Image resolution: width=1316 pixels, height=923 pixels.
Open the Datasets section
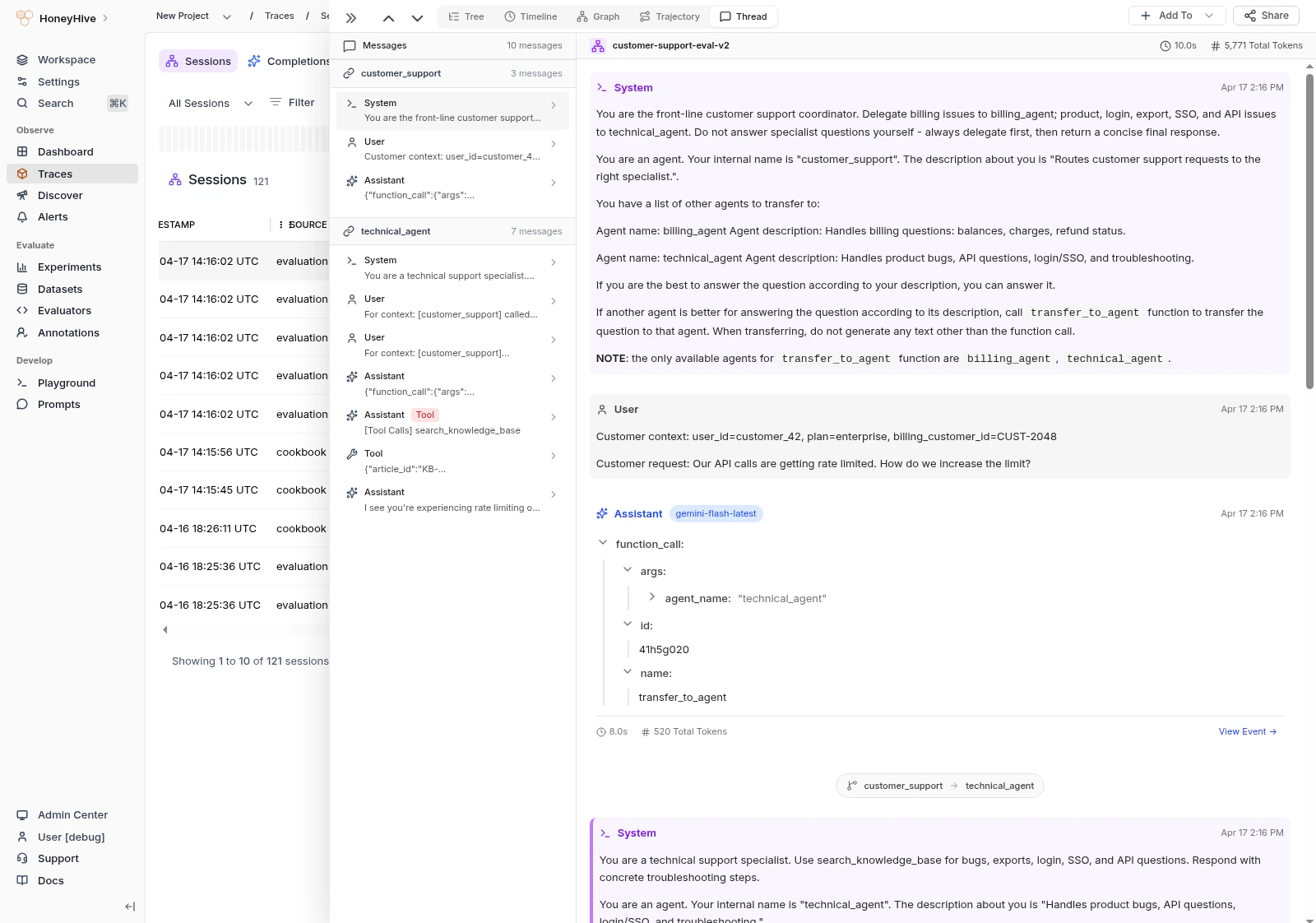click(x=59, y=289)
